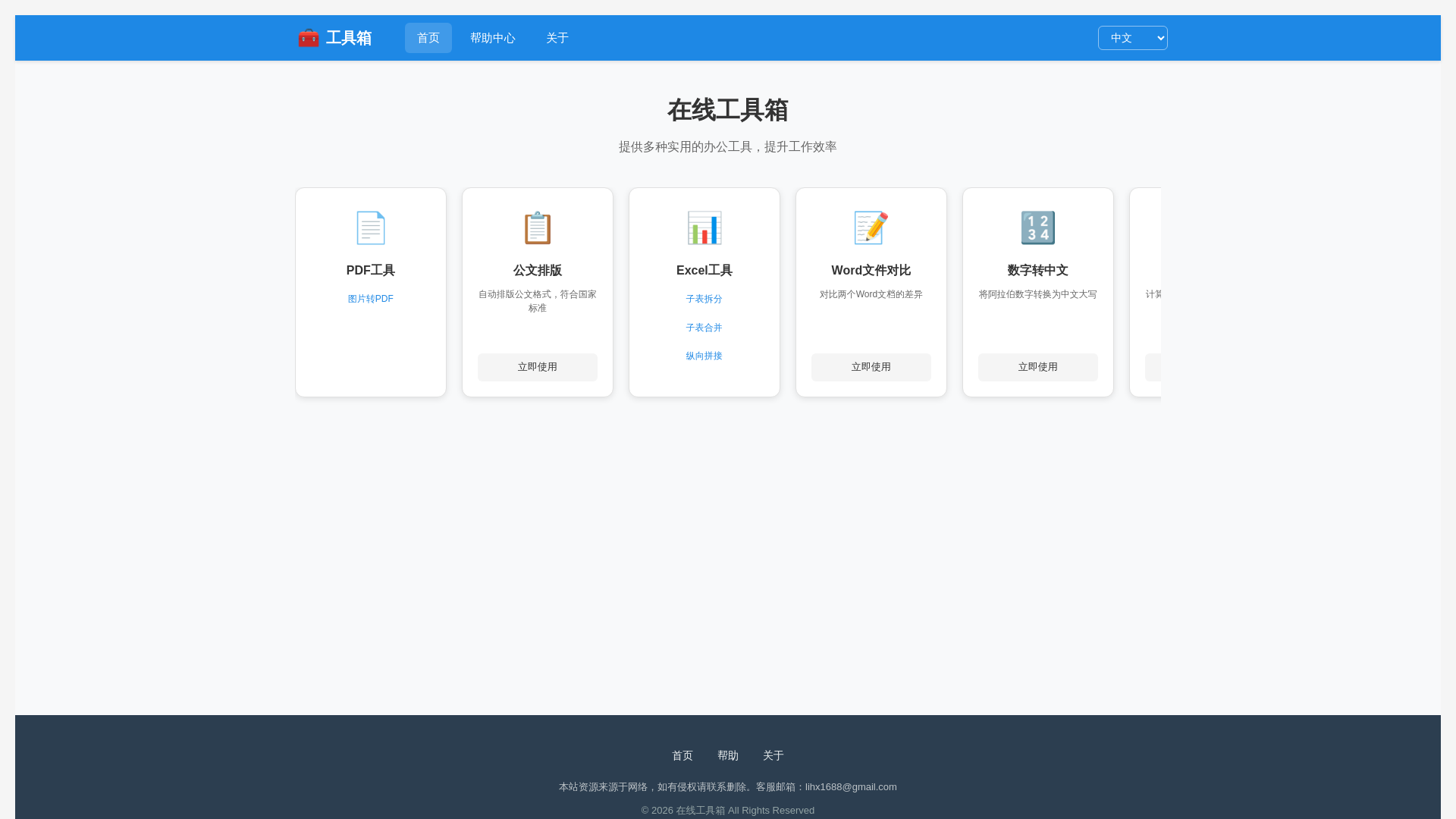Click the footer email lihx1688@gmail.com text
Screen dimensions: 1456x819
[x=851, y=787]
